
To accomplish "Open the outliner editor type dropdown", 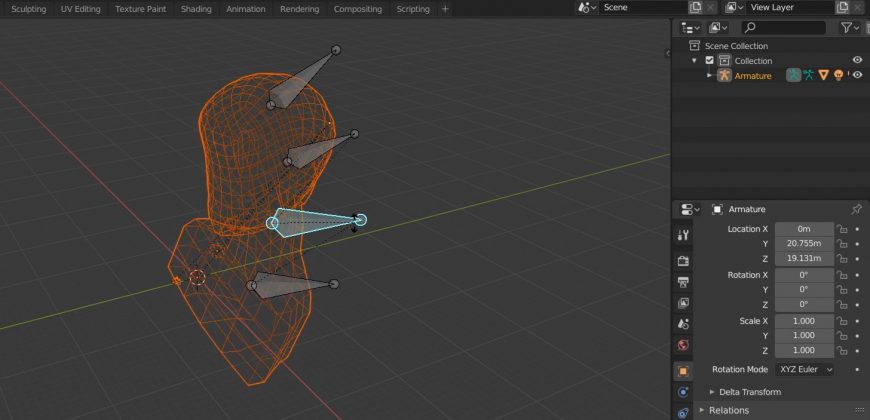I will pos(691,27).
